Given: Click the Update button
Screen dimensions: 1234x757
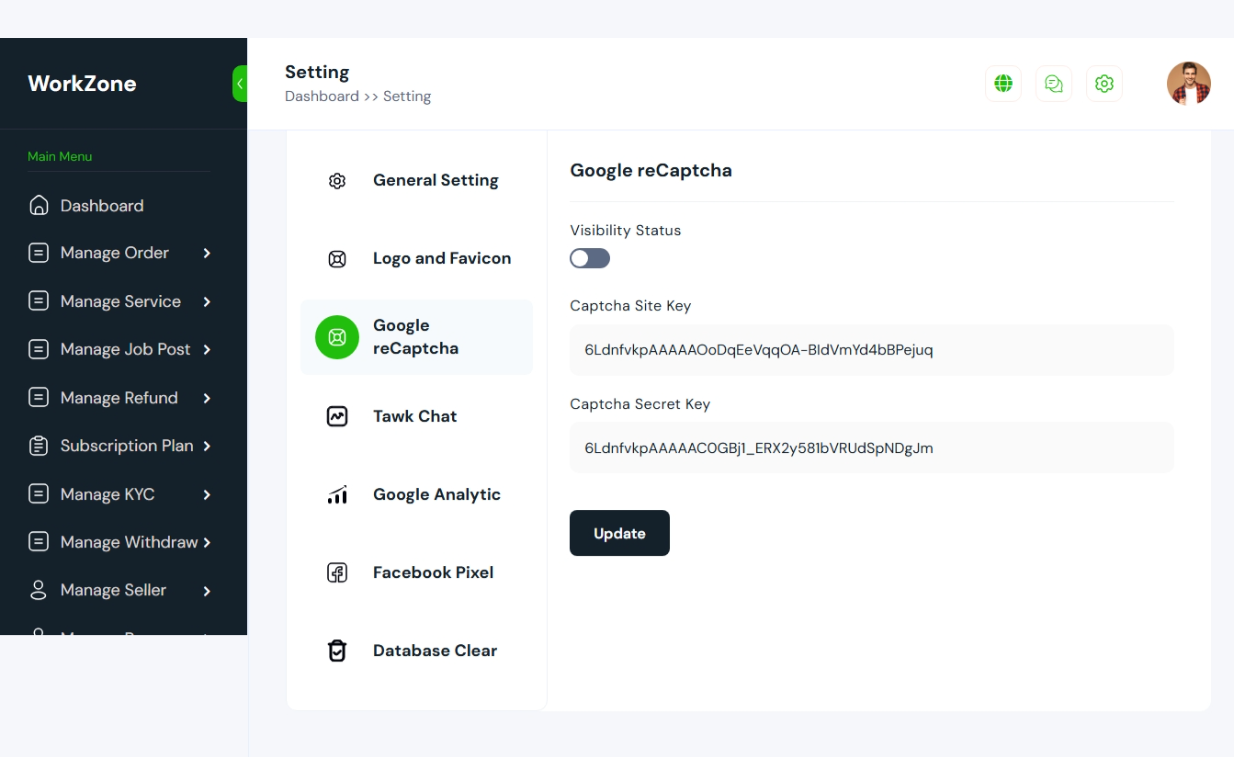Looking at the screenshot, I should click(620, 533).
